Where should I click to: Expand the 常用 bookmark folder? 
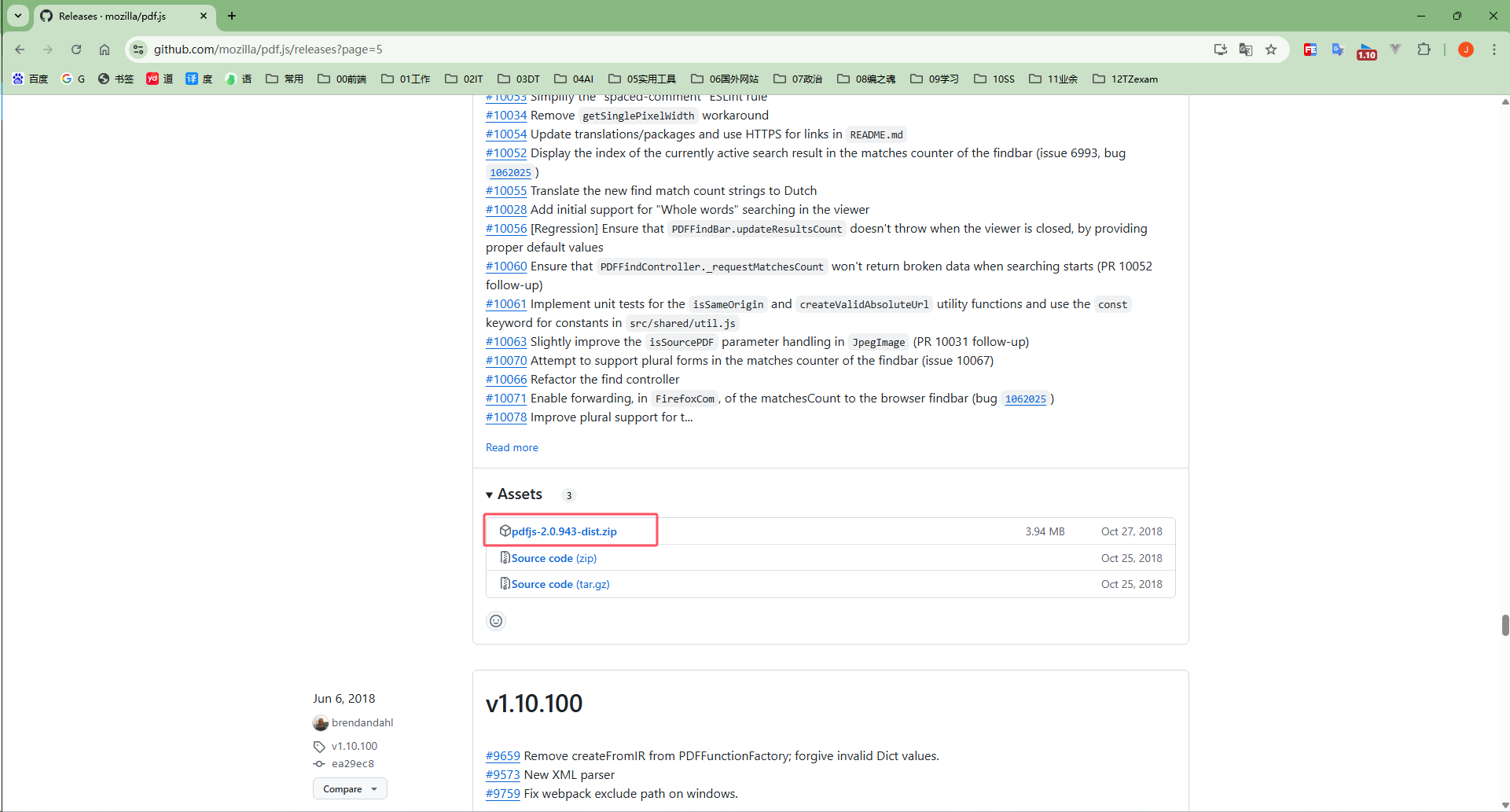[285, 79]
